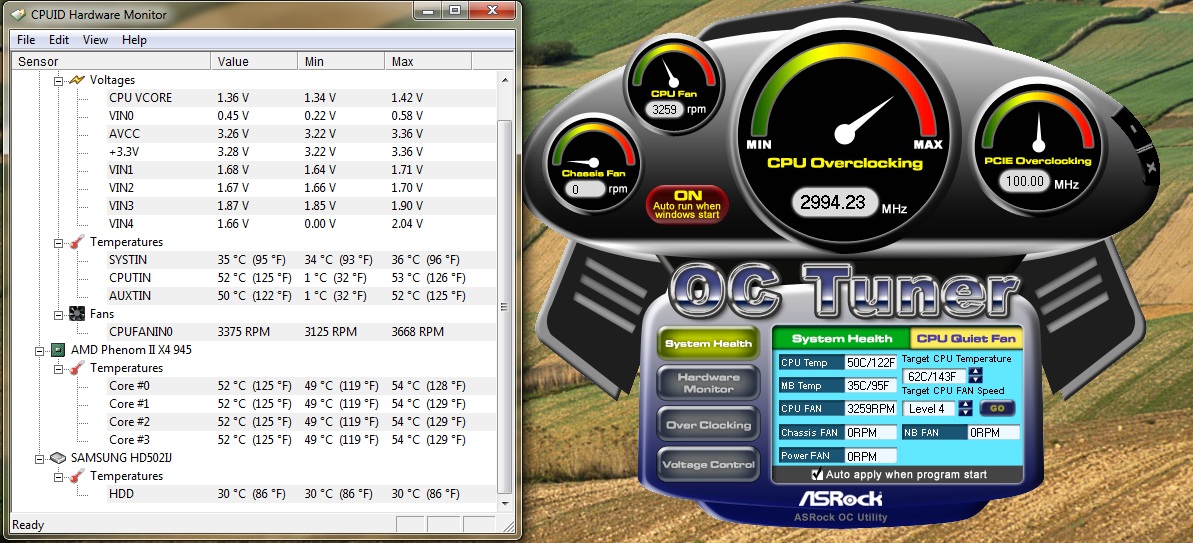This screenshot has width=1193, height=543.
Task: Click the GO button for fan speed
Action: pos(997,408)
